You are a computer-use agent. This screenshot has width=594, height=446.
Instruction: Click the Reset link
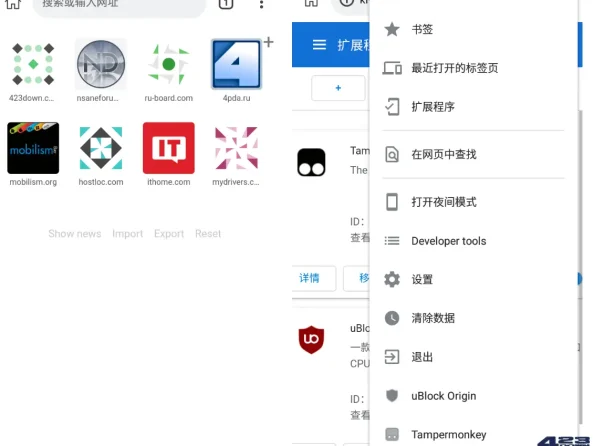pos(208,233)
